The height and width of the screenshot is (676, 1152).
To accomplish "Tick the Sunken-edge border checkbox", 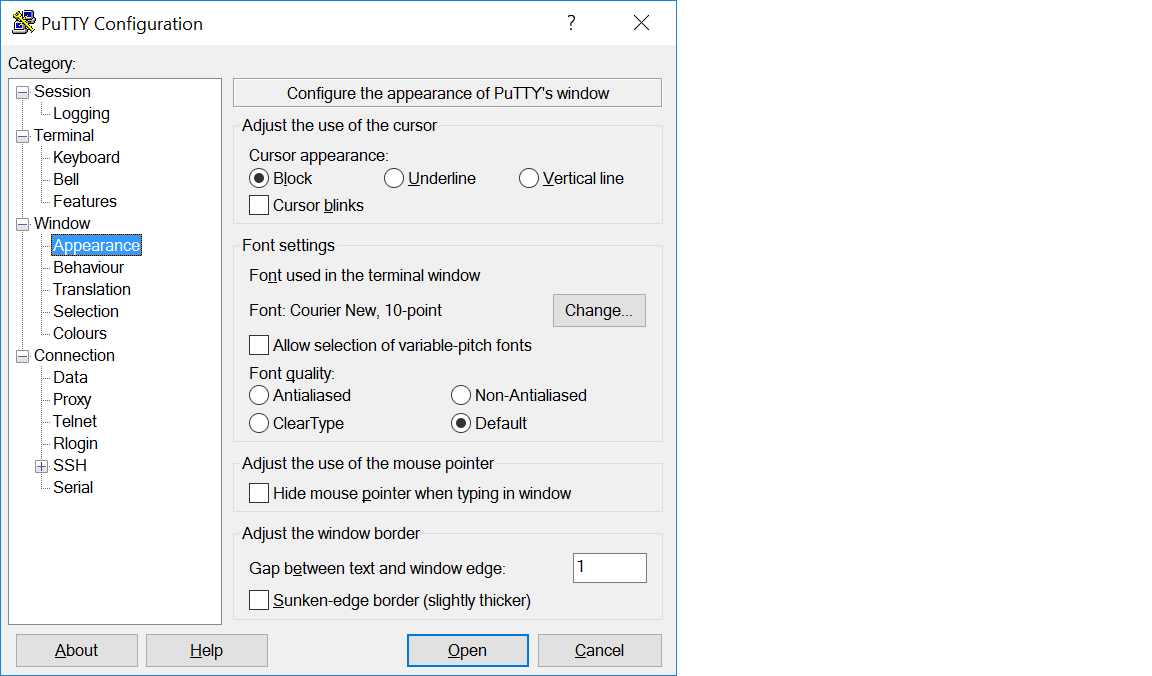I will click(x=259, y=600).
